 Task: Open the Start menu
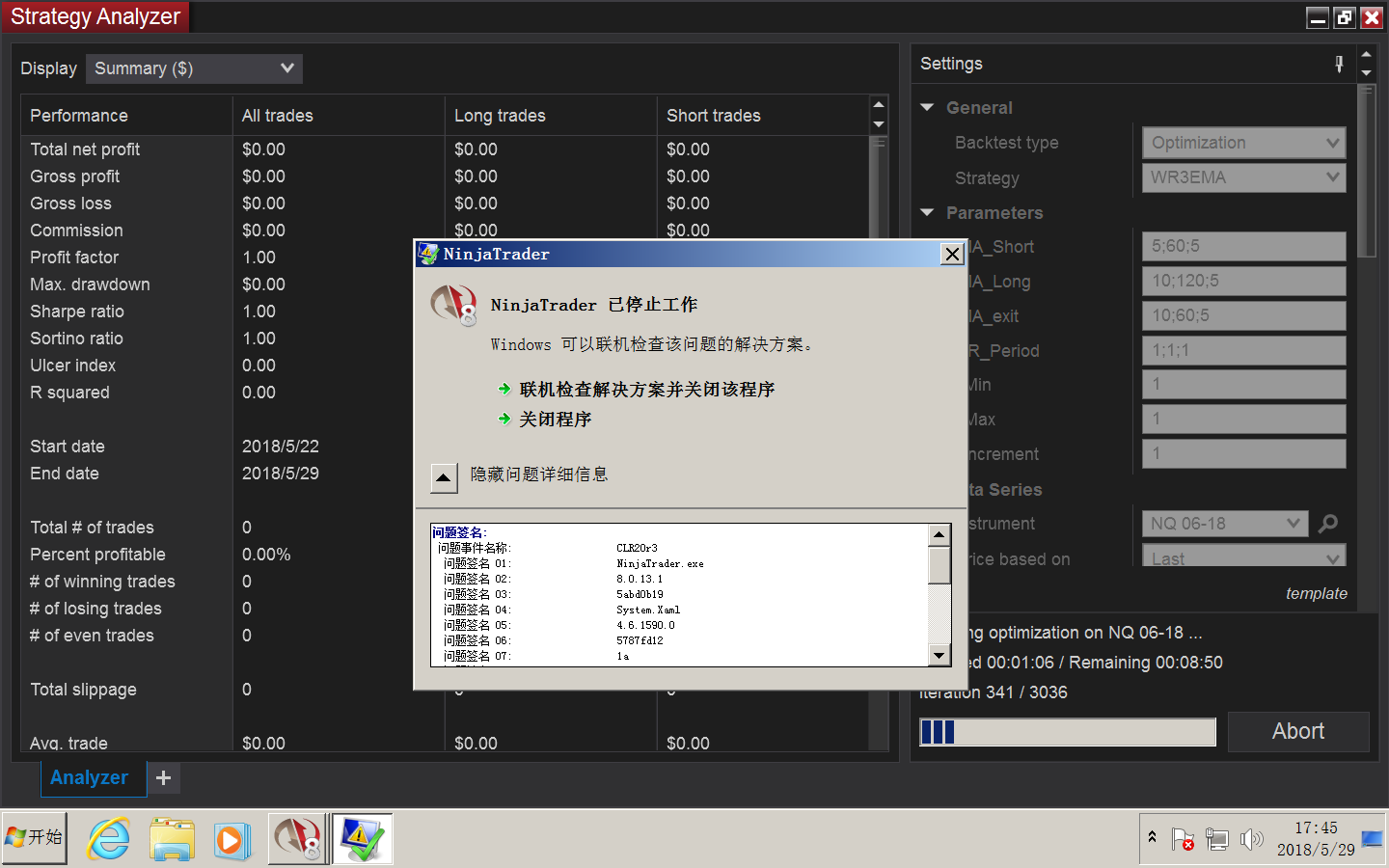pyautogui.click(x=35, y=838)
